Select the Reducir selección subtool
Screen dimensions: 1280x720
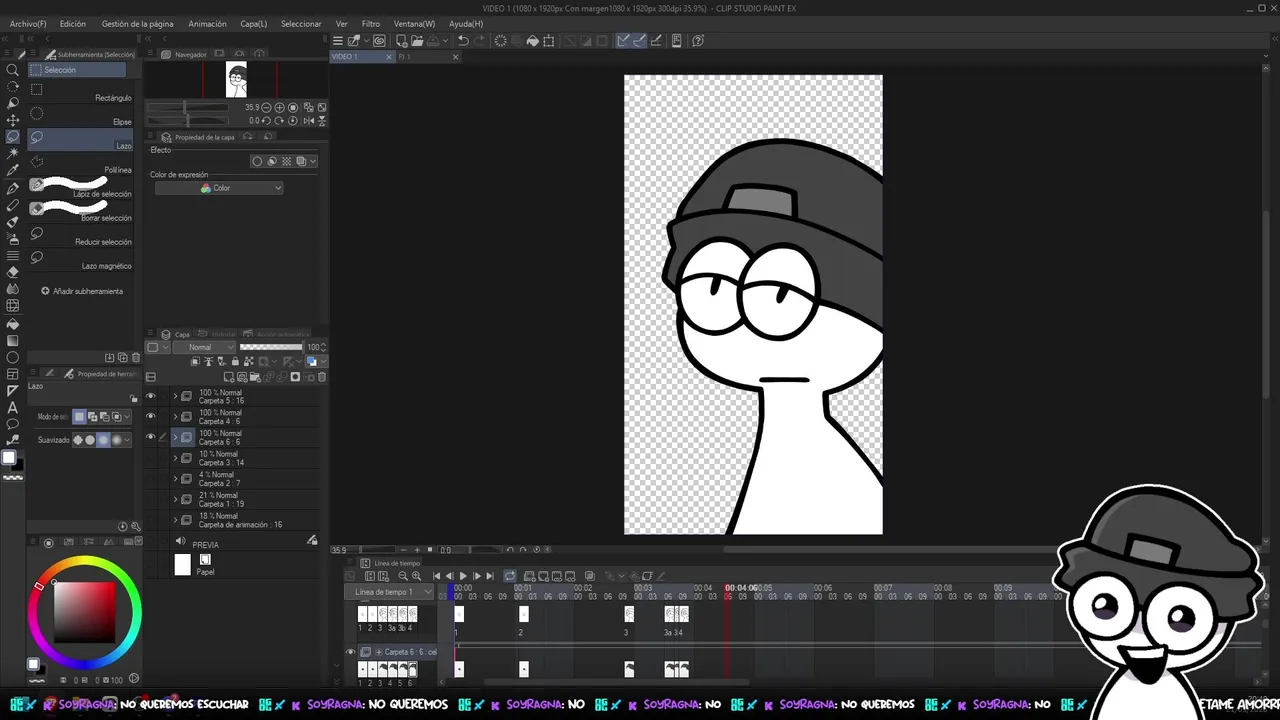click(x=80, y=236)
